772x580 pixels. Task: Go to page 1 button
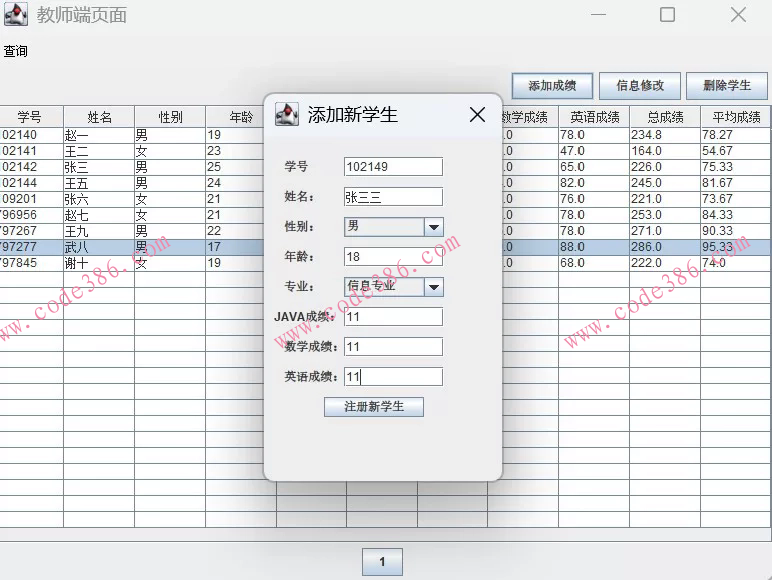tap(382, 562)
